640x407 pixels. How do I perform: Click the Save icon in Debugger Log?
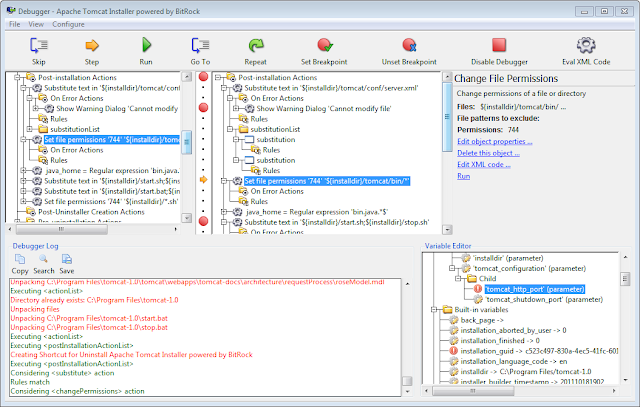click(67, 259)
